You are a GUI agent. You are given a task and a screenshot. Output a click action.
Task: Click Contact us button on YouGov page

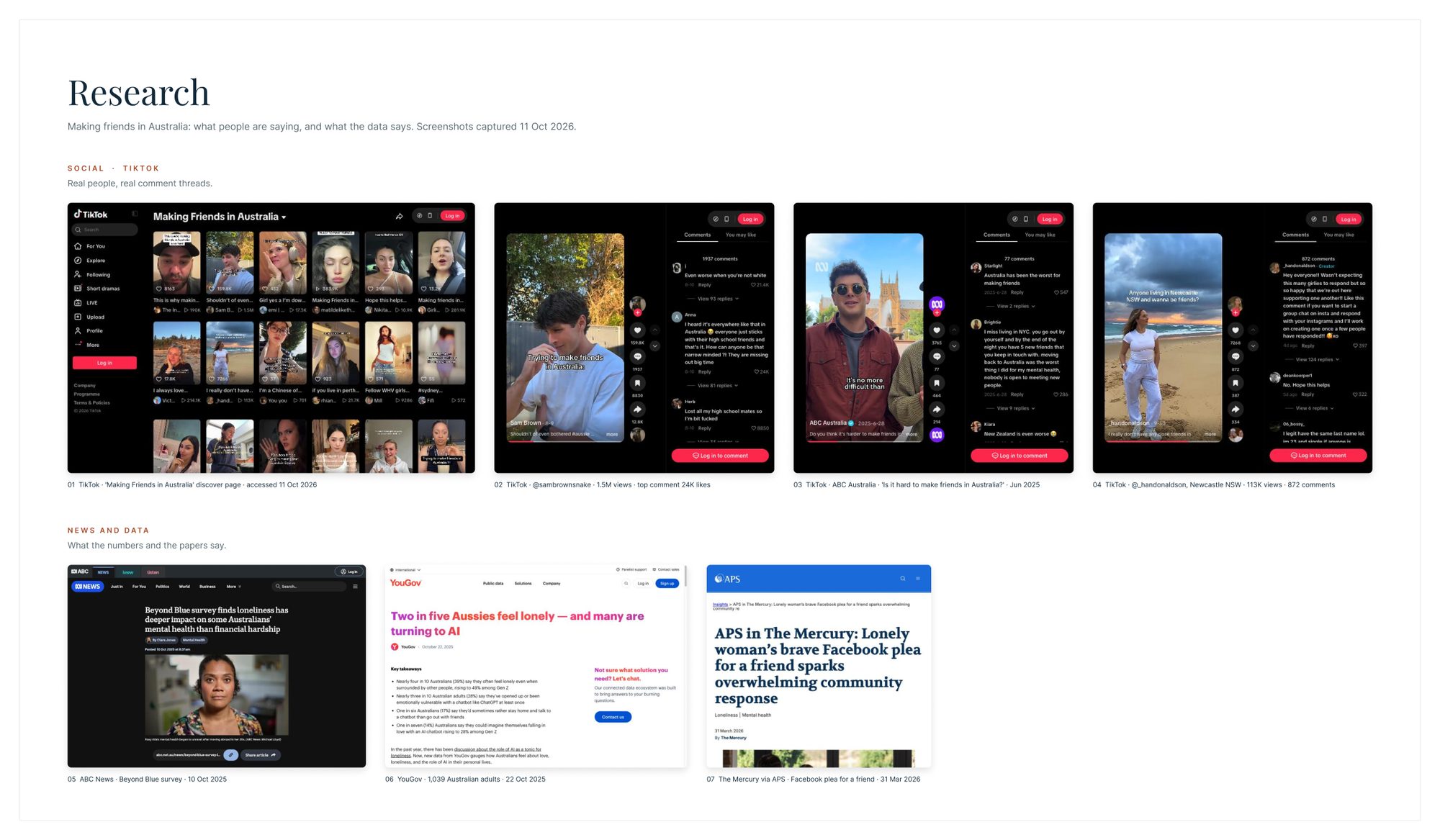click(613, 717)
